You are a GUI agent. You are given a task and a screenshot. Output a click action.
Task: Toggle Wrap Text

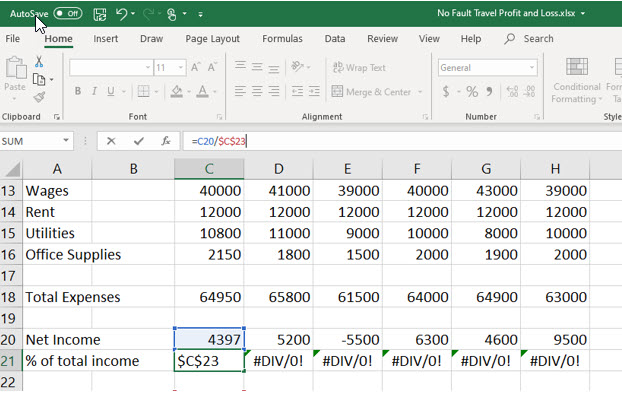(359, 68)
